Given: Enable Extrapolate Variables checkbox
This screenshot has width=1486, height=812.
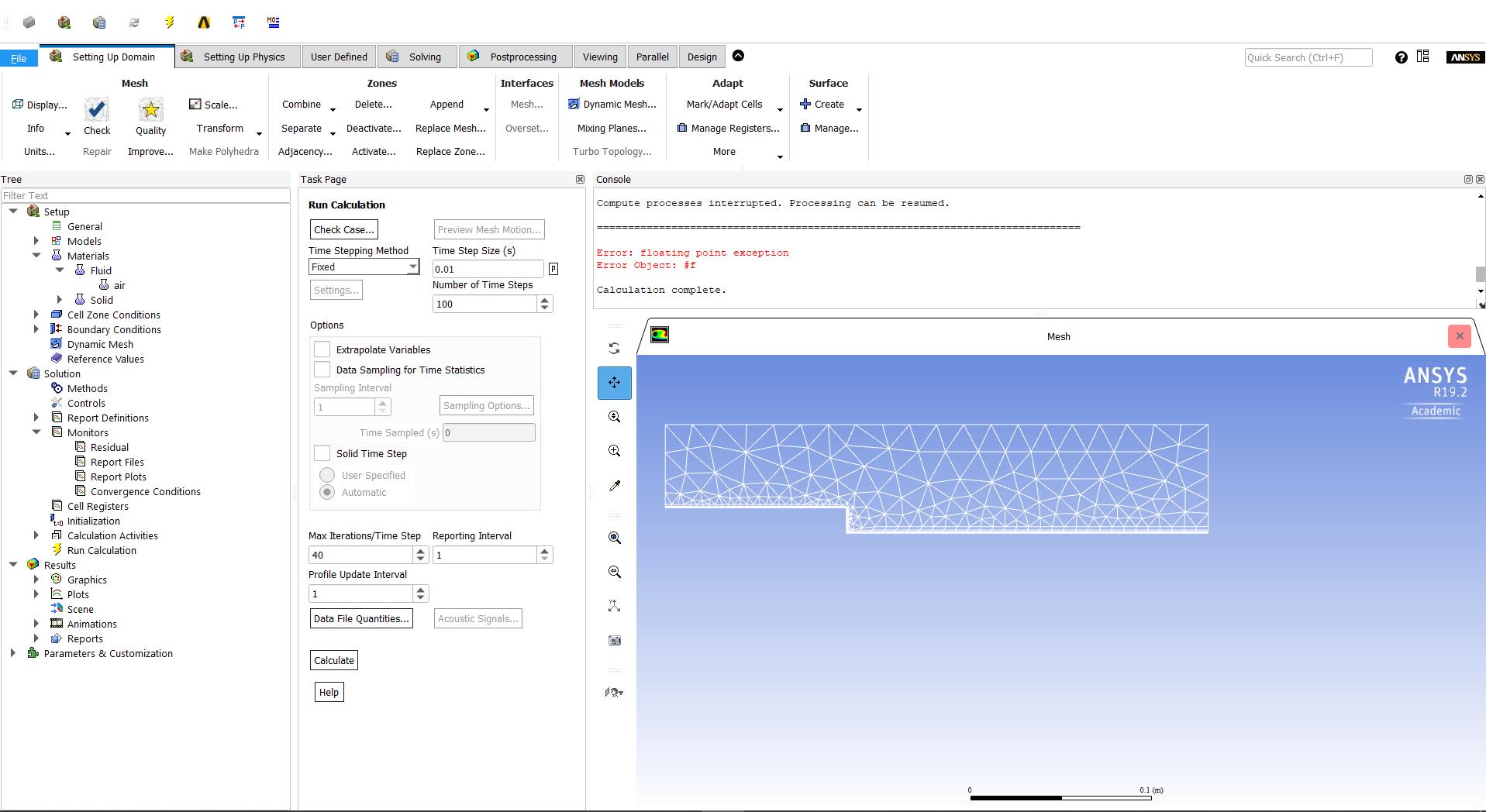Looking at the screenshot, I should click(322, 349).
